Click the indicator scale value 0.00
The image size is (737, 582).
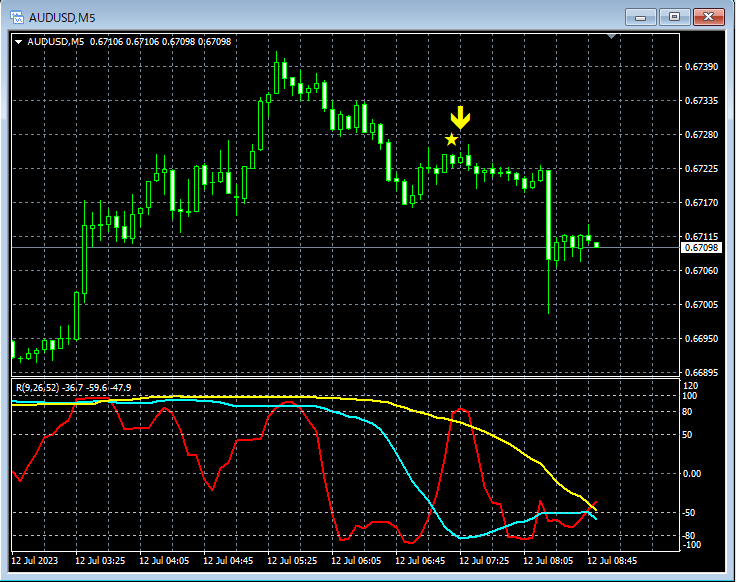point(691,473)
